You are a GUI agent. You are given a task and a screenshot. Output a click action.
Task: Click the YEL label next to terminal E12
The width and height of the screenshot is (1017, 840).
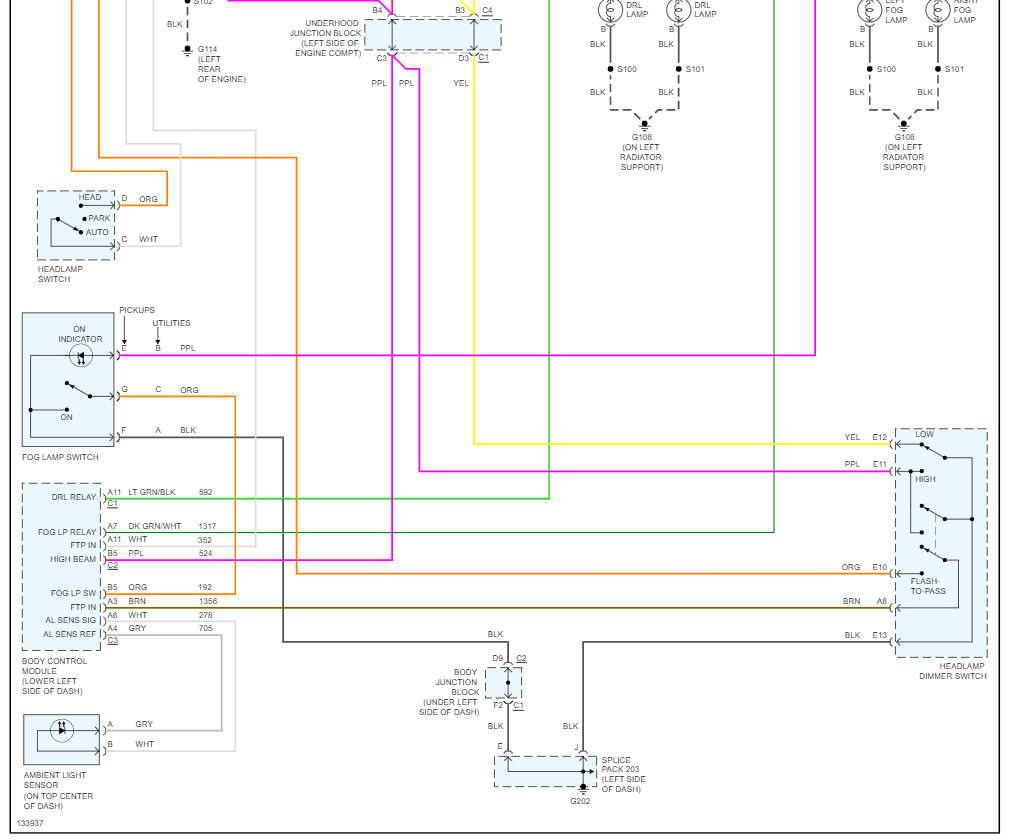pos(852,437)
